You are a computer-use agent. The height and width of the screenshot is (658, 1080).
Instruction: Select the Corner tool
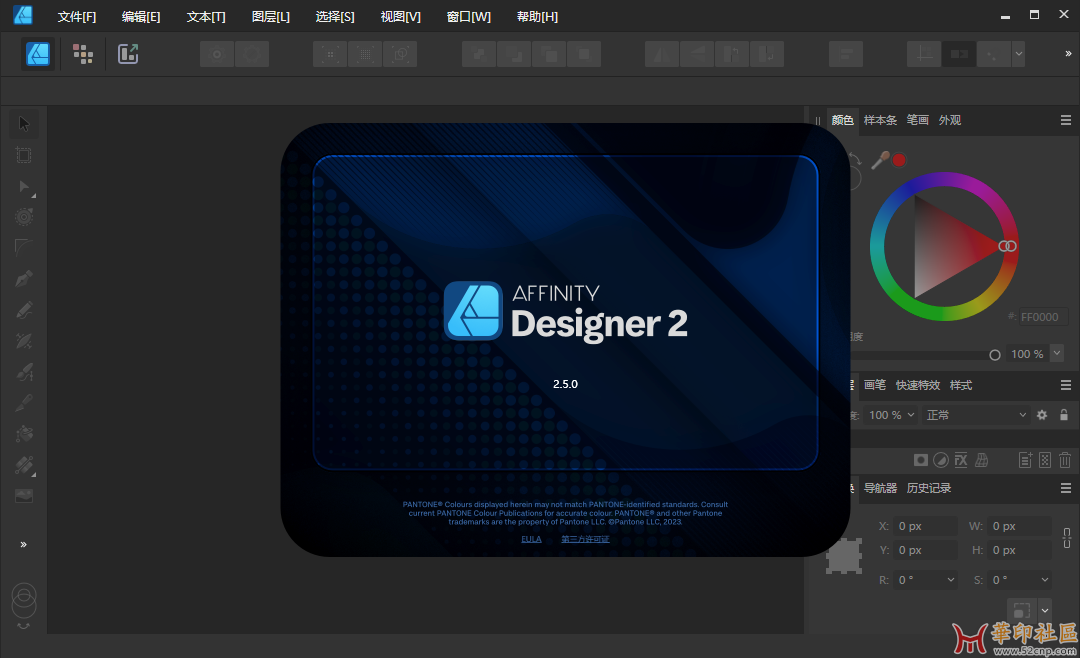point(23,247)
